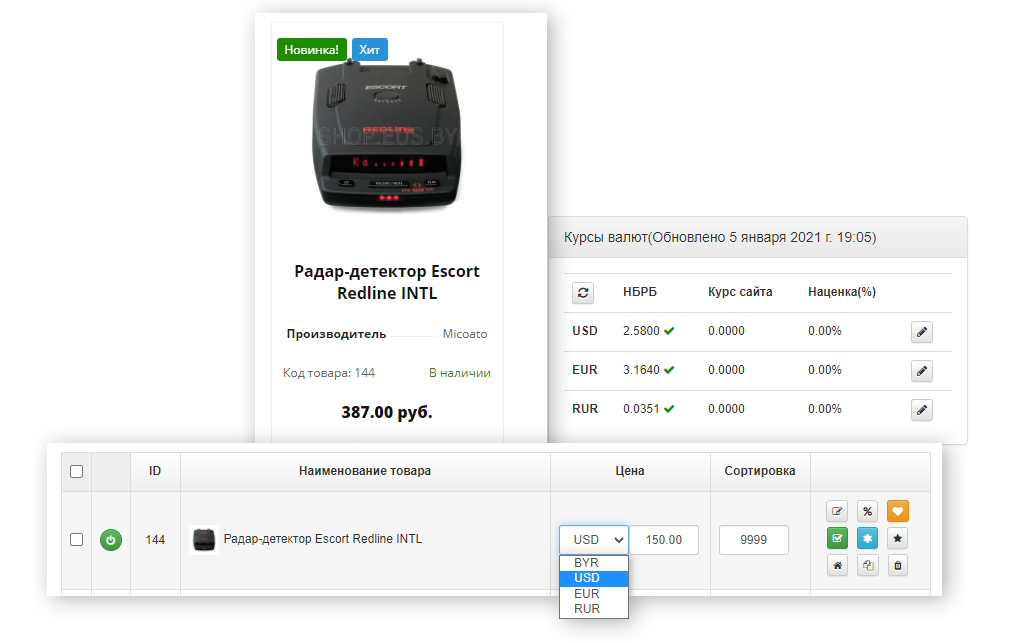
Task: Click the copy/duplicate product icon
Action: (x=867, y=565)
